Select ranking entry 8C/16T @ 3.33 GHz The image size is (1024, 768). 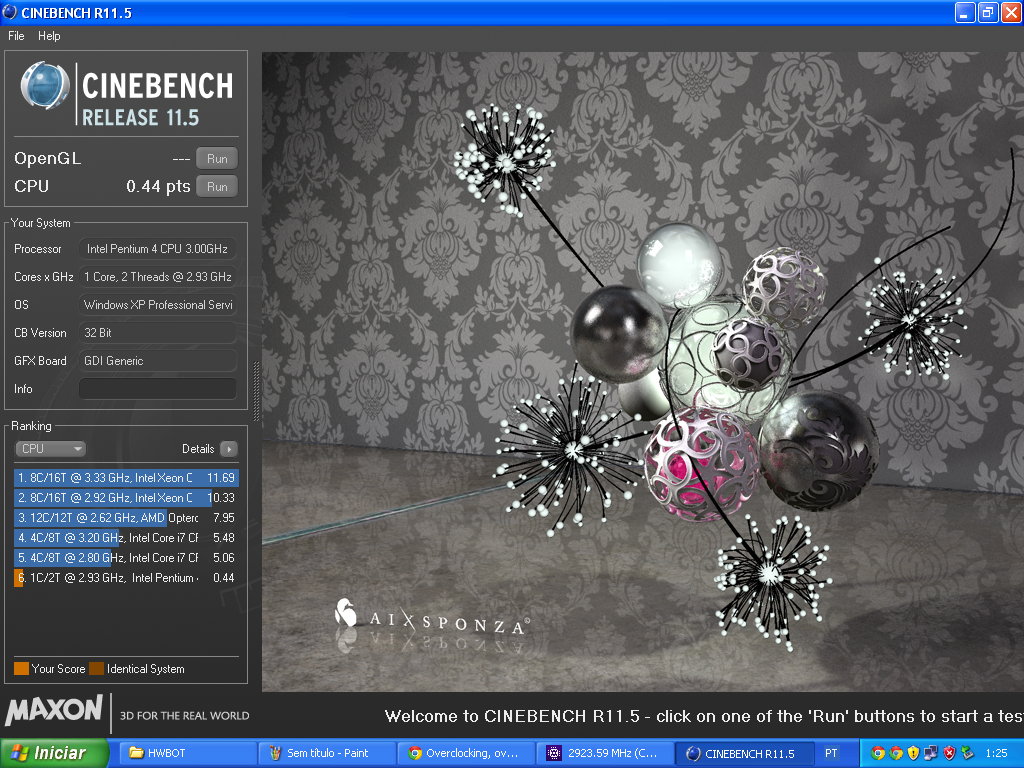[x=126, y=478]
